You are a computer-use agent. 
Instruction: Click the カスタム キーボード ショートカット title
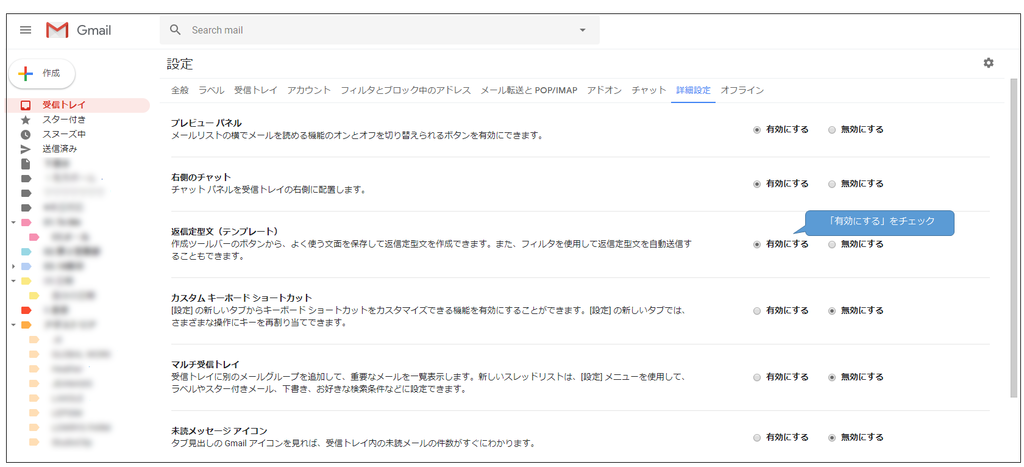pyautogui.click(x=242, y=298)
